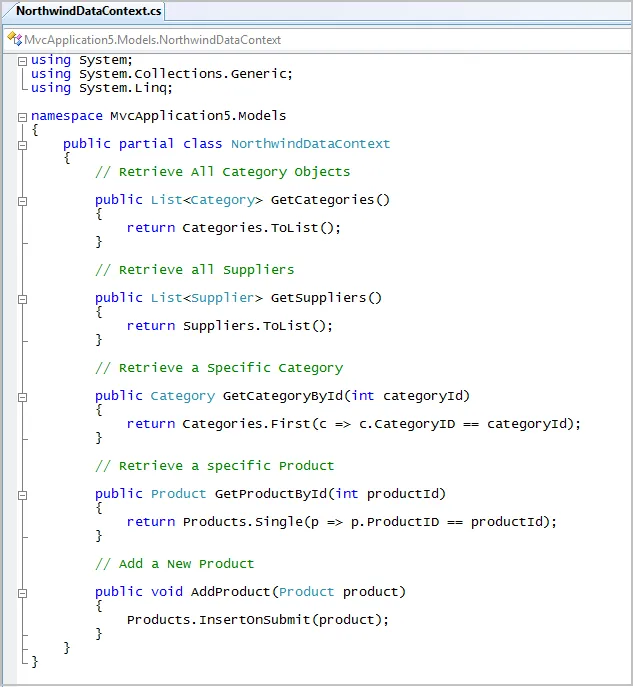Open the MvcApplication5.Models.NorthwindDataContext class dropdown

[317, 40]
